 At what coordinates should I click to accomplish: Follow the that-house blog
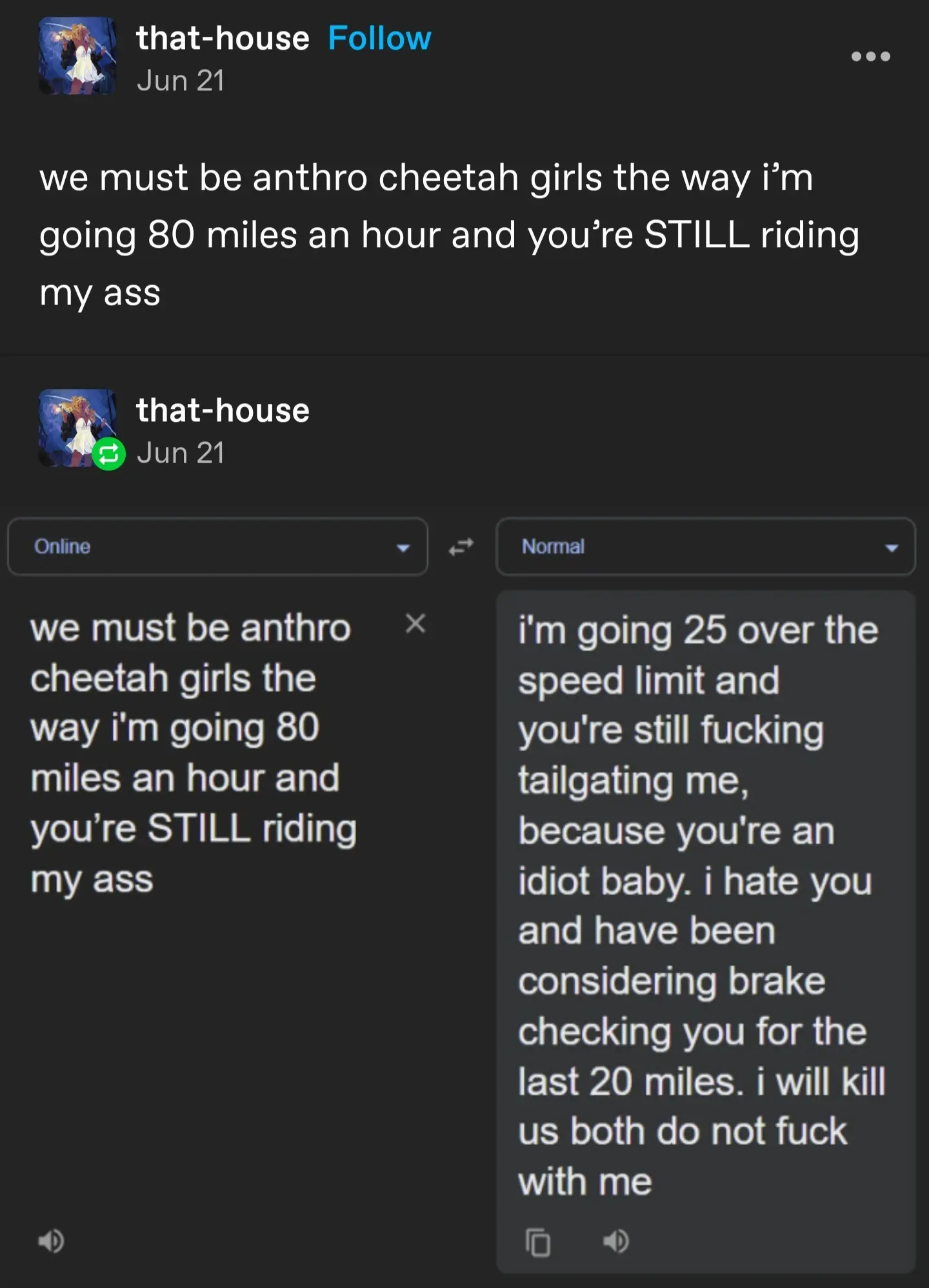(379, 38)
